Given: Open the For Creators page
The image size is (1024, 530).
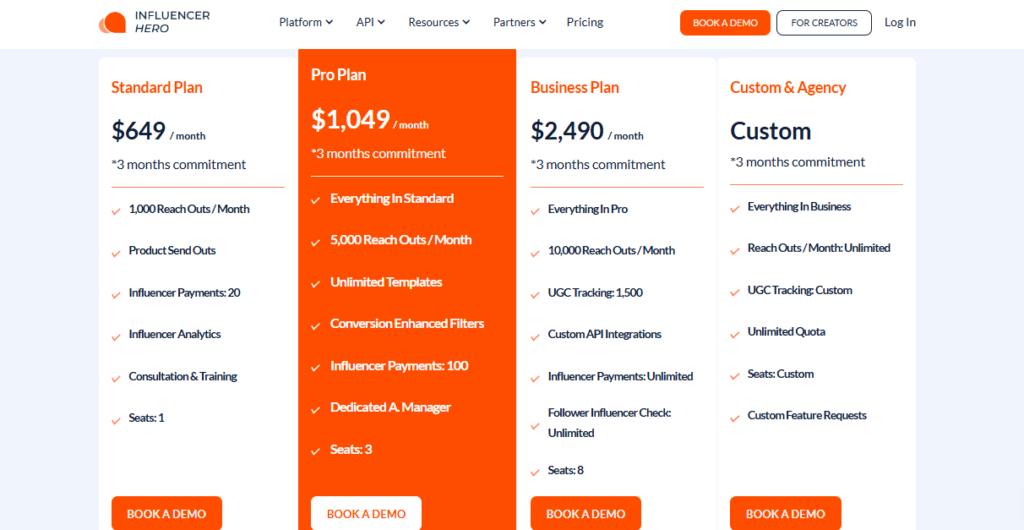Looking at the screenshot, I should click(824, 23).
